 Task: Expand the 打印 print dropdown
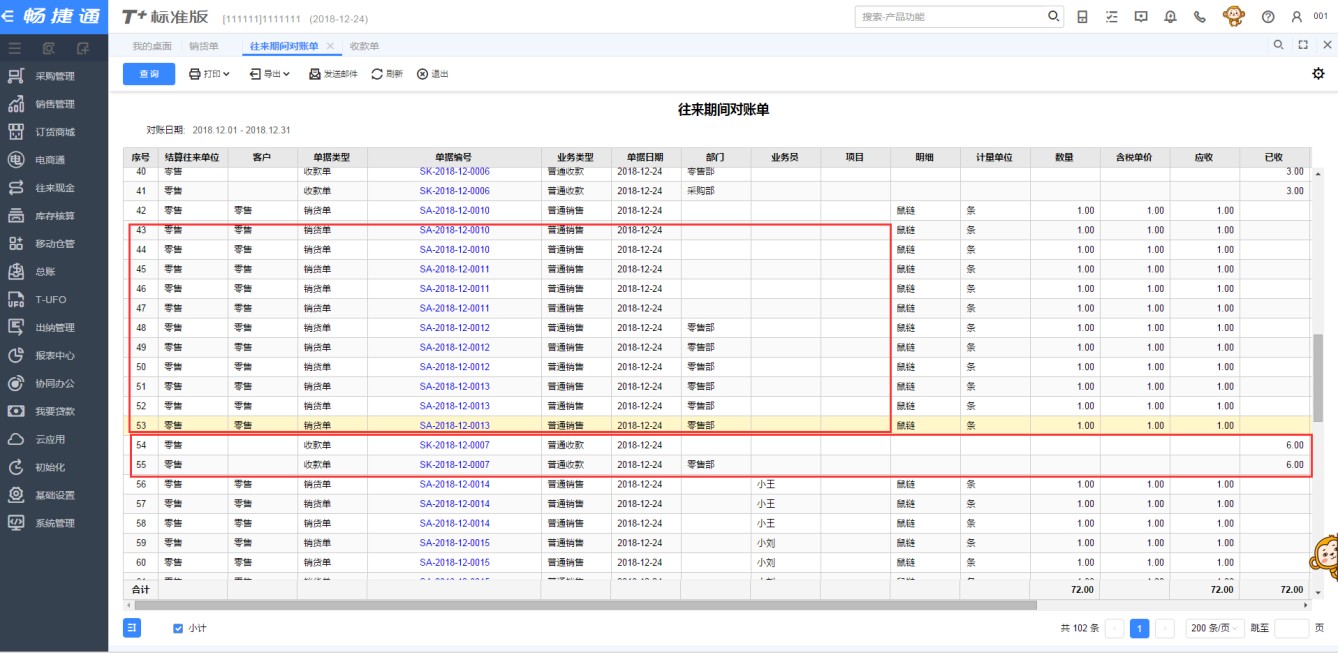210,74
